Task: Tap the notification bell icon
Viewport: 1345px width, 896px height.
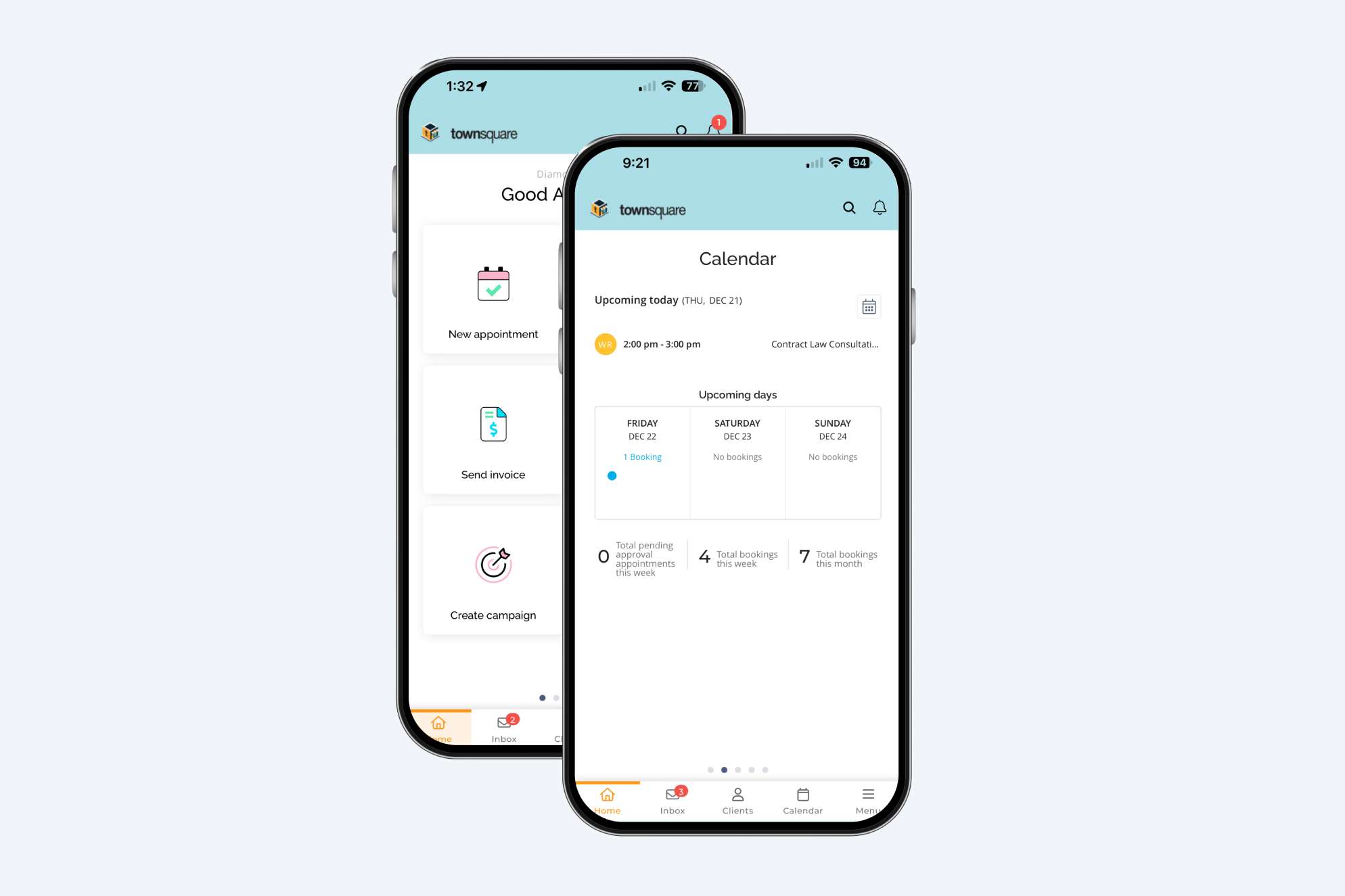Action: 878,208
